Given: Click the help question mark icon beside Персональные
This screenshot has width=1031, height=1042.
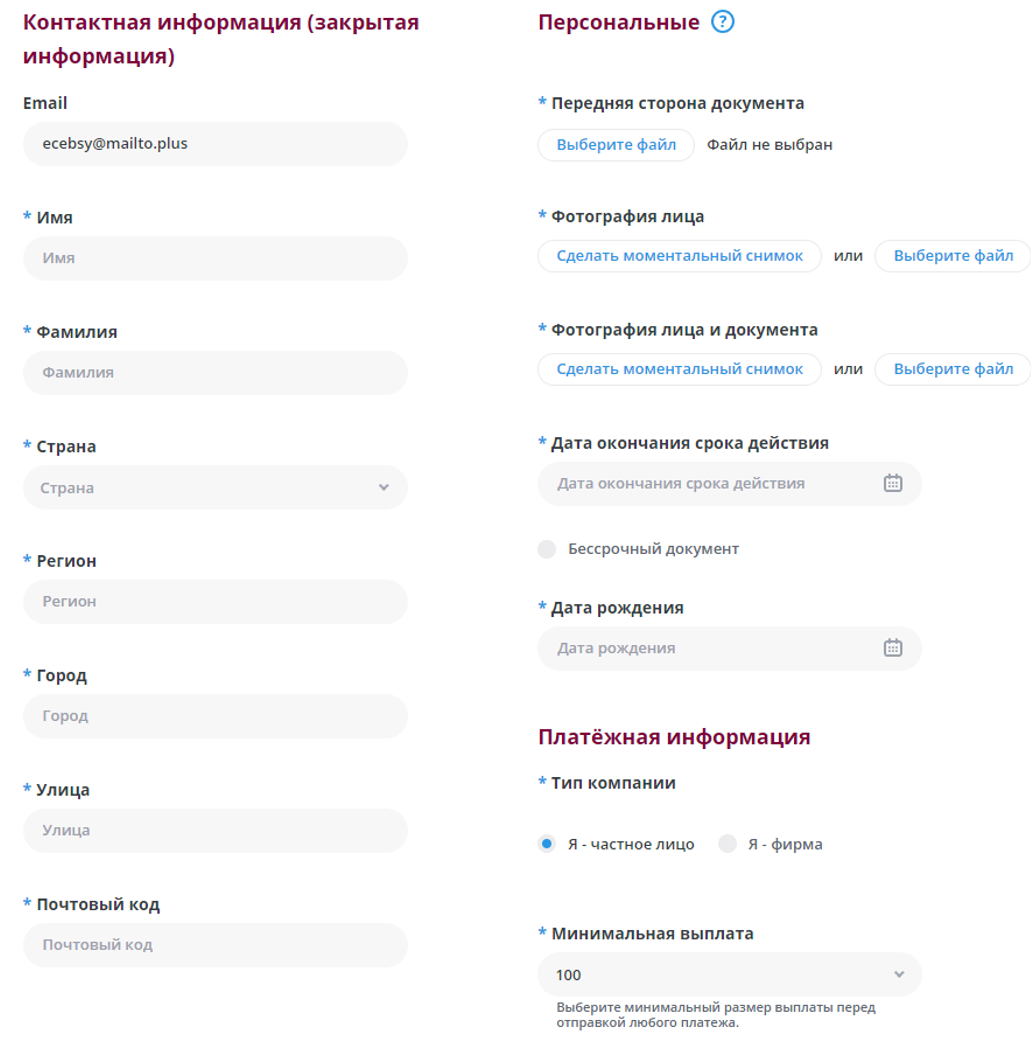Looking at the screenshot, I should 722,22.
